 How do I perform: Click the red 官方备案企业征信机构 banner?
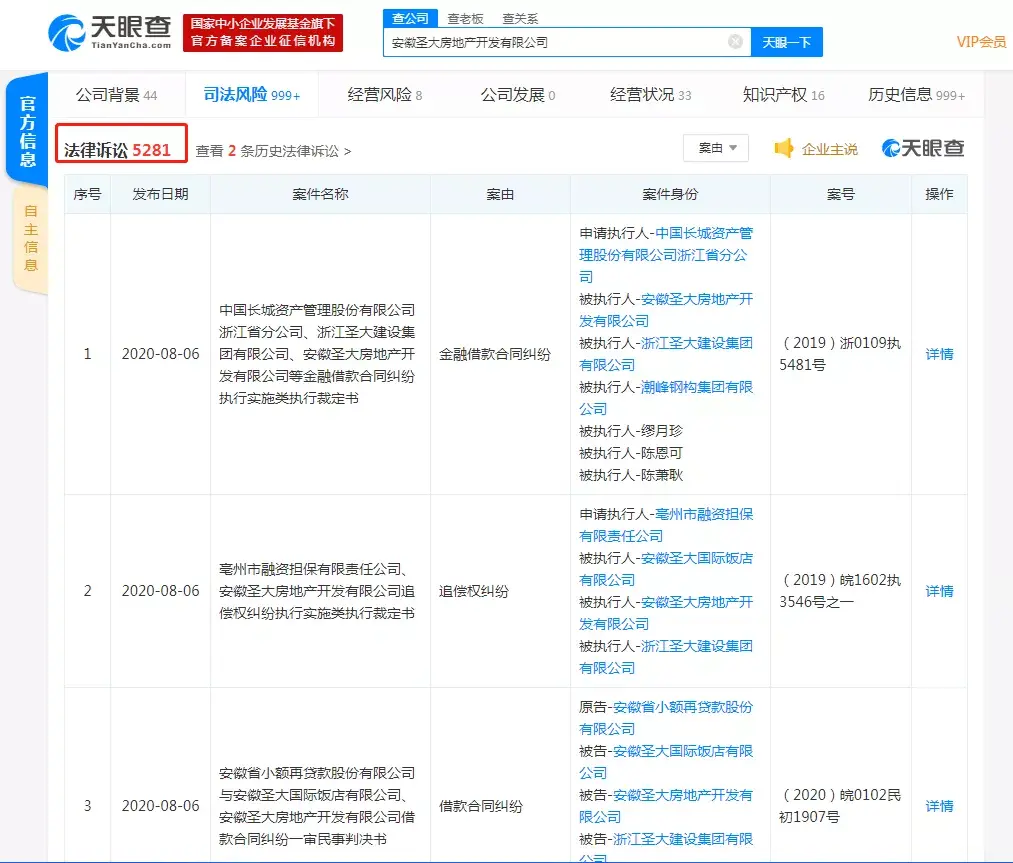point(263,33)
